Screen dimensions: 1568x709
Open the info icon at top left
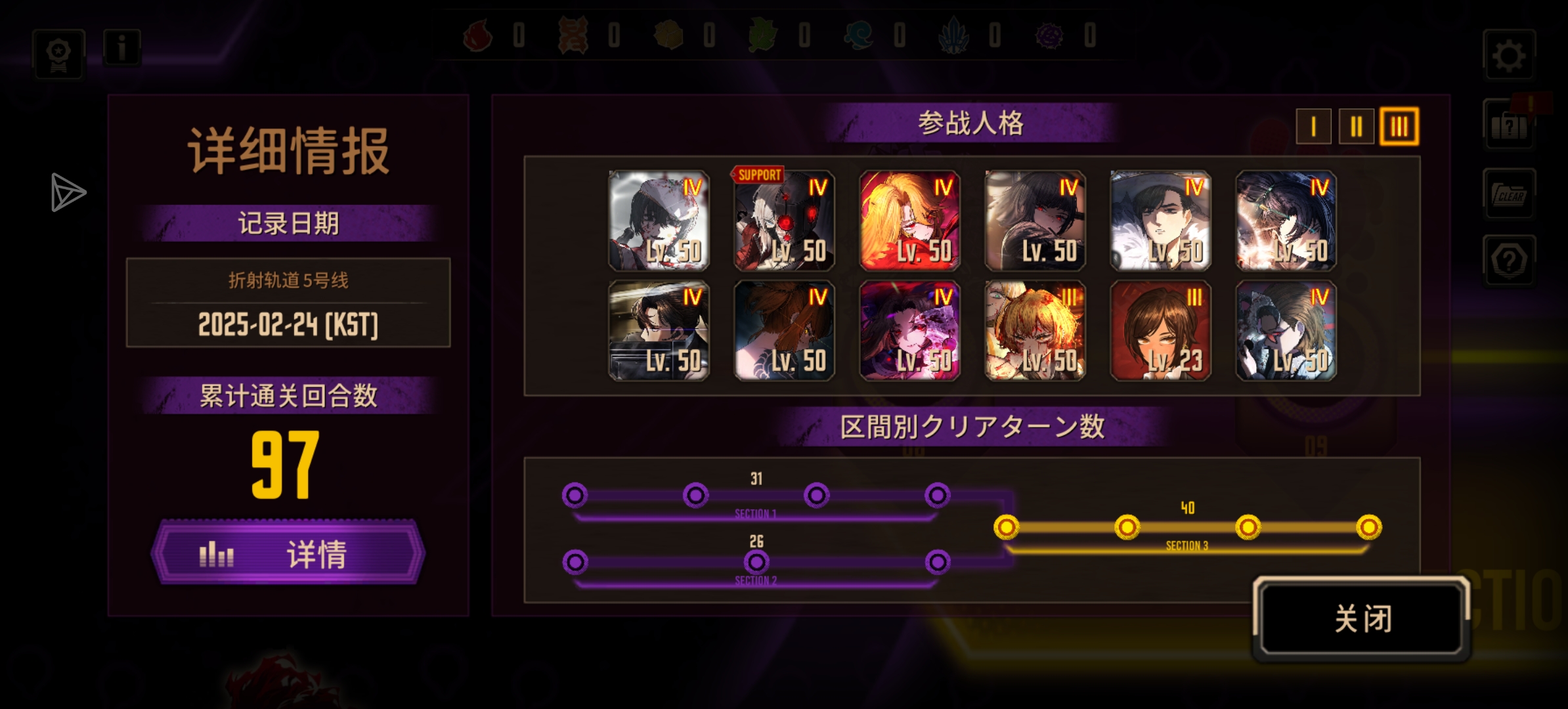coord(121,47)
